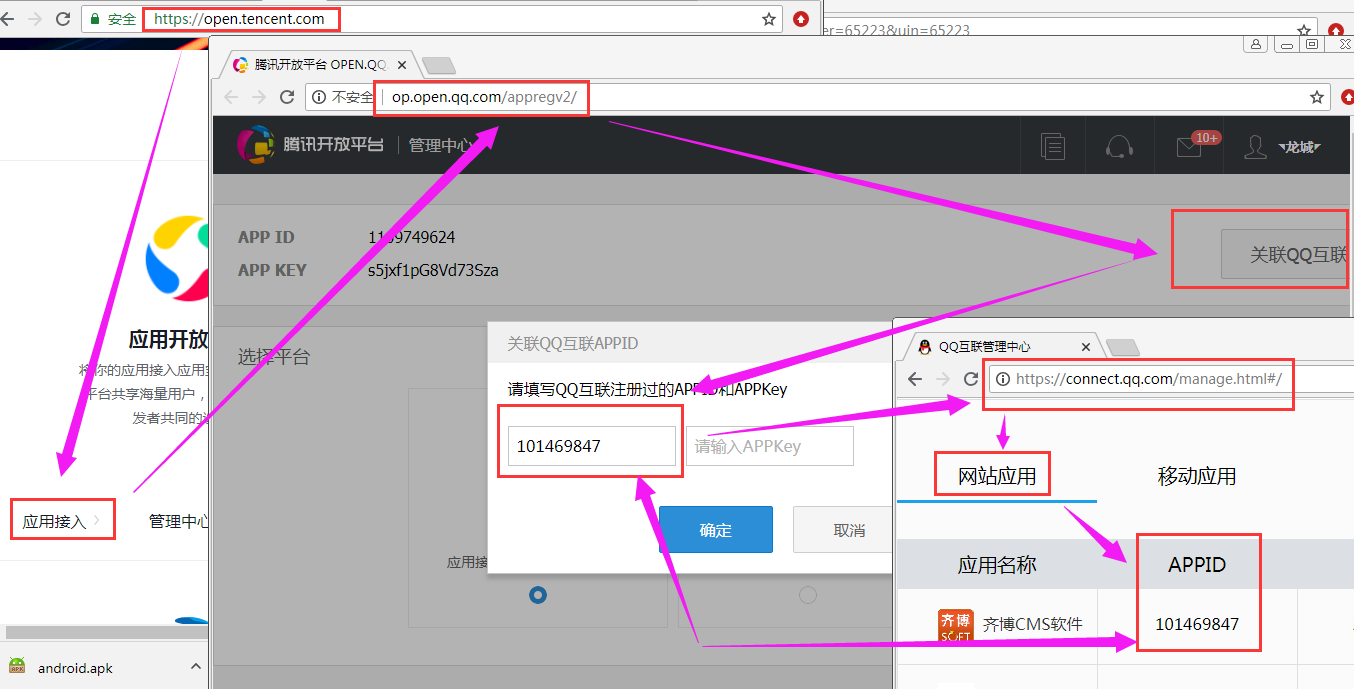Reload the op.open.qq.com page
Image resolution: width=1354 pixels, height=689 pixels.
[287, 97]
